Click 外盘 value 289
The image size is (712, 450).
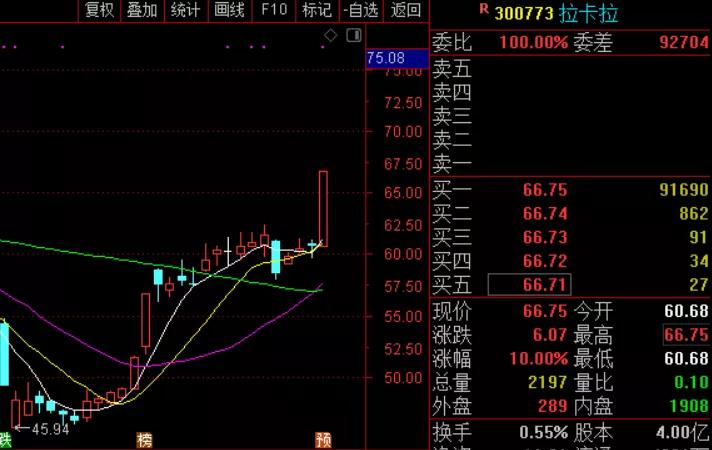tap(553, 406)
